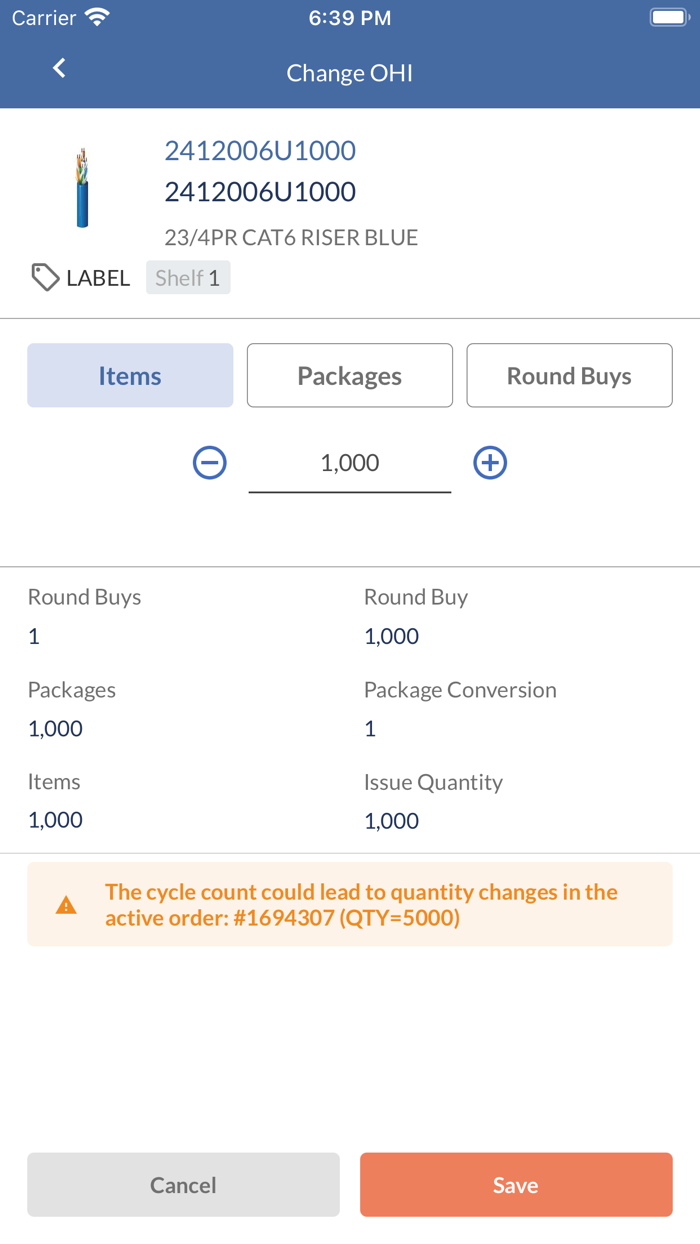Open the product by clicking its cable thumbnail
The height and width of the screenshot is (1244, 700).
point(84,189)
